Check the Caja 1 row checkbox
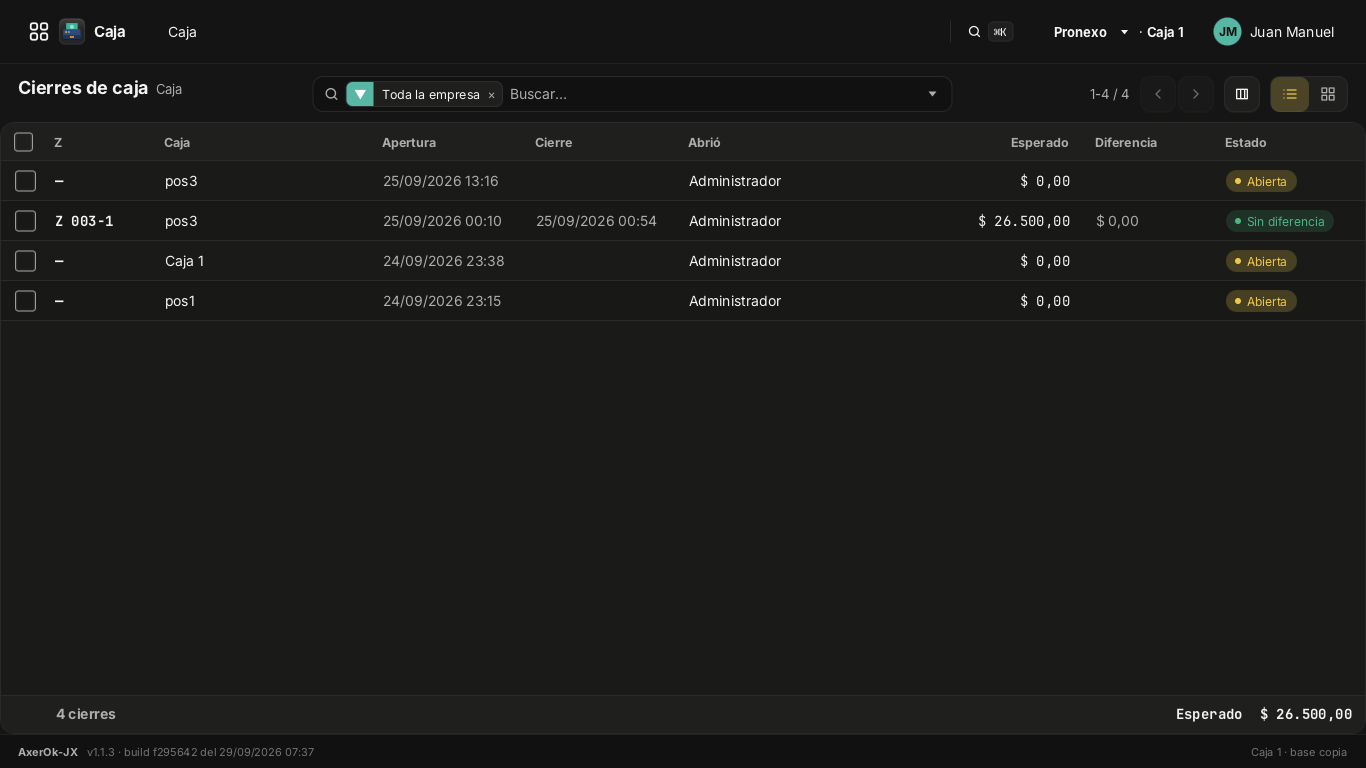 [26, 261]
